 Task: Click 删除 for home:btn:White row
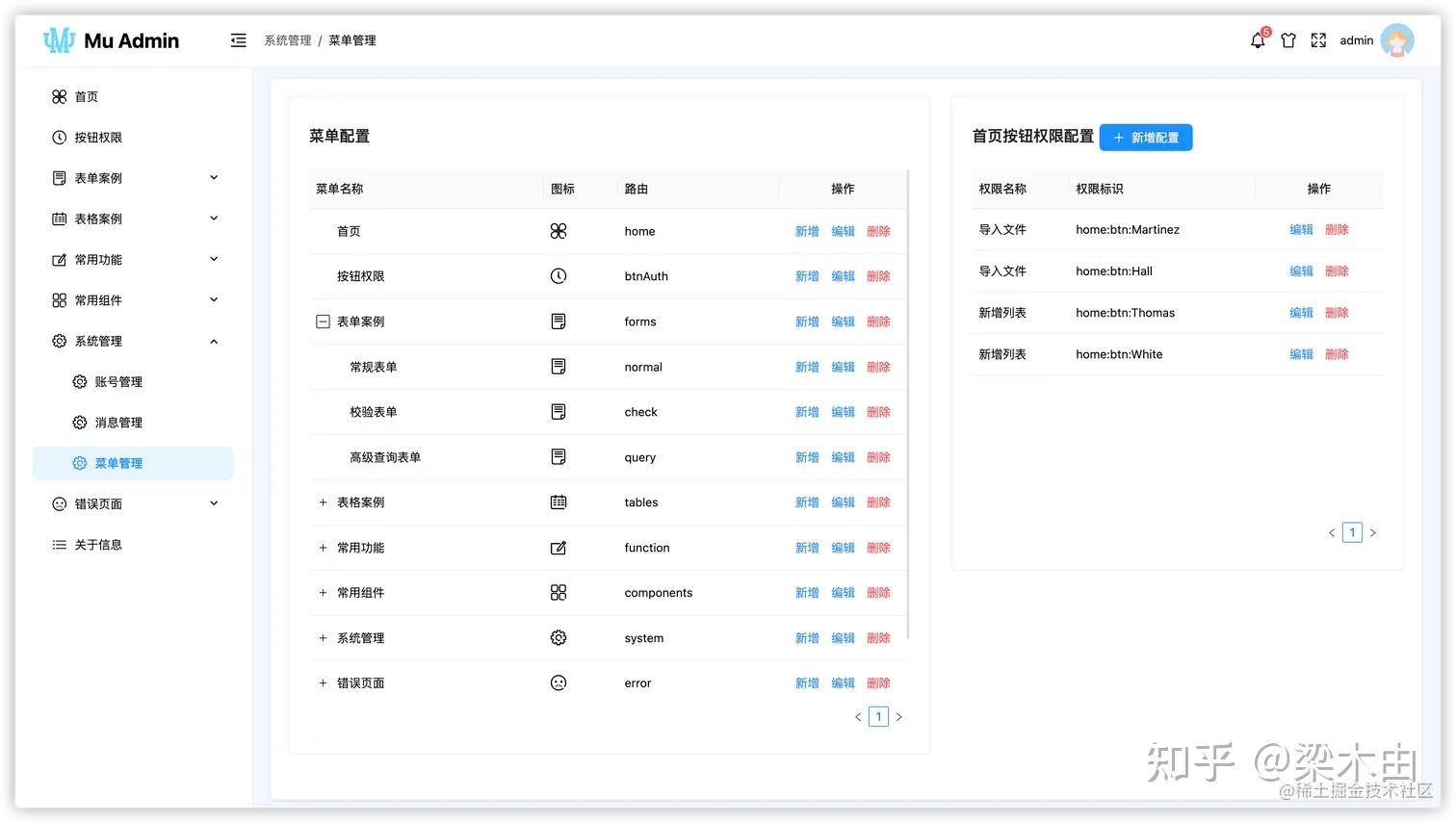[1337, 353]
